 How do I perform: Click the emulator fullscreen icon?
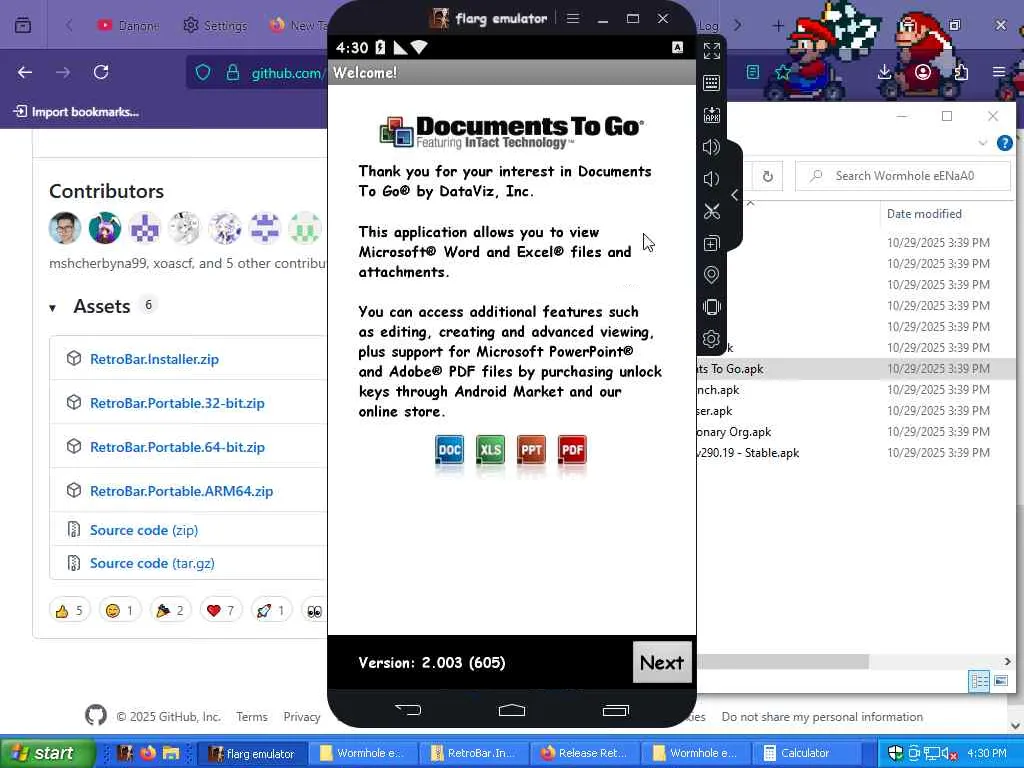[711, 50]
